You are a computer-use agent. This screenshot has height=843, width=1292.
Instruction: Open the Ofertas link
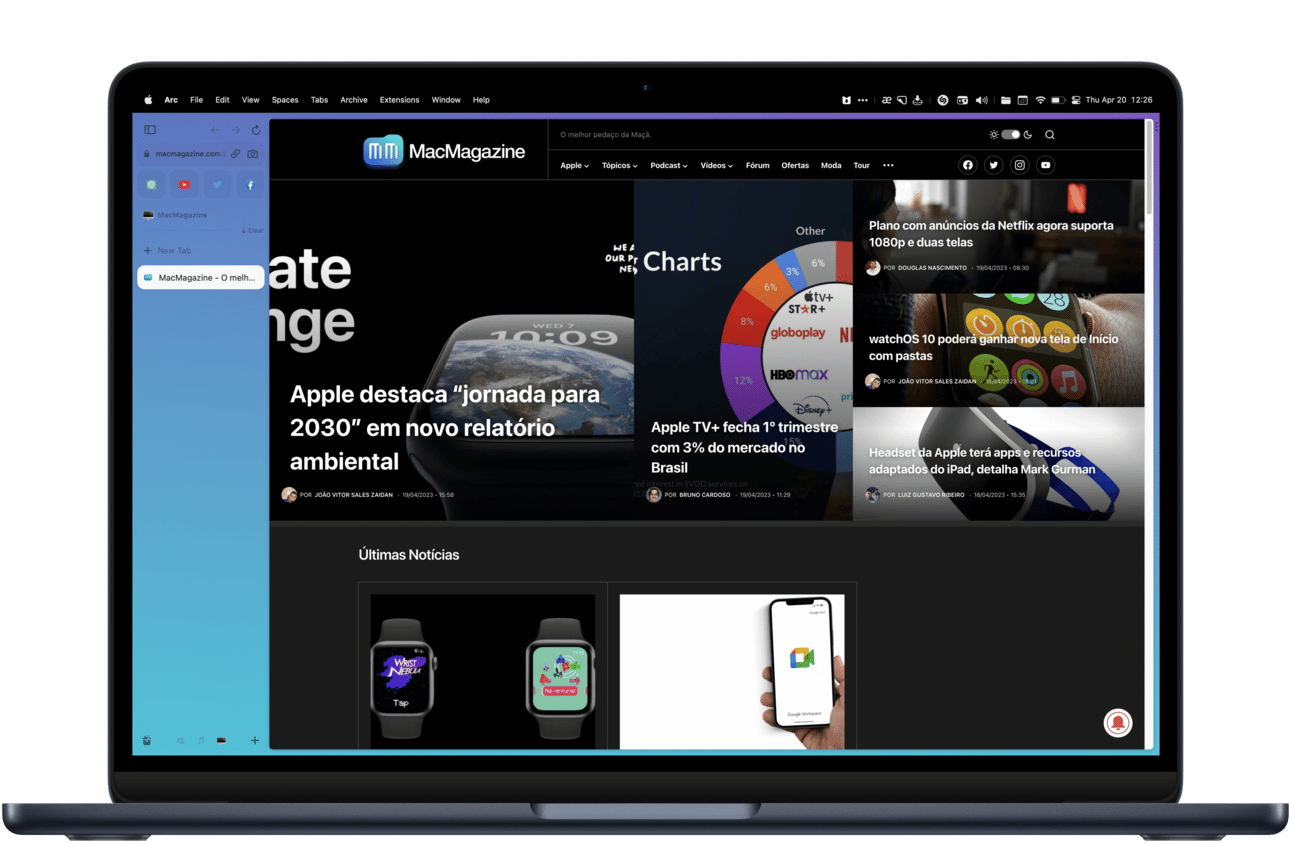coord(795,166)
